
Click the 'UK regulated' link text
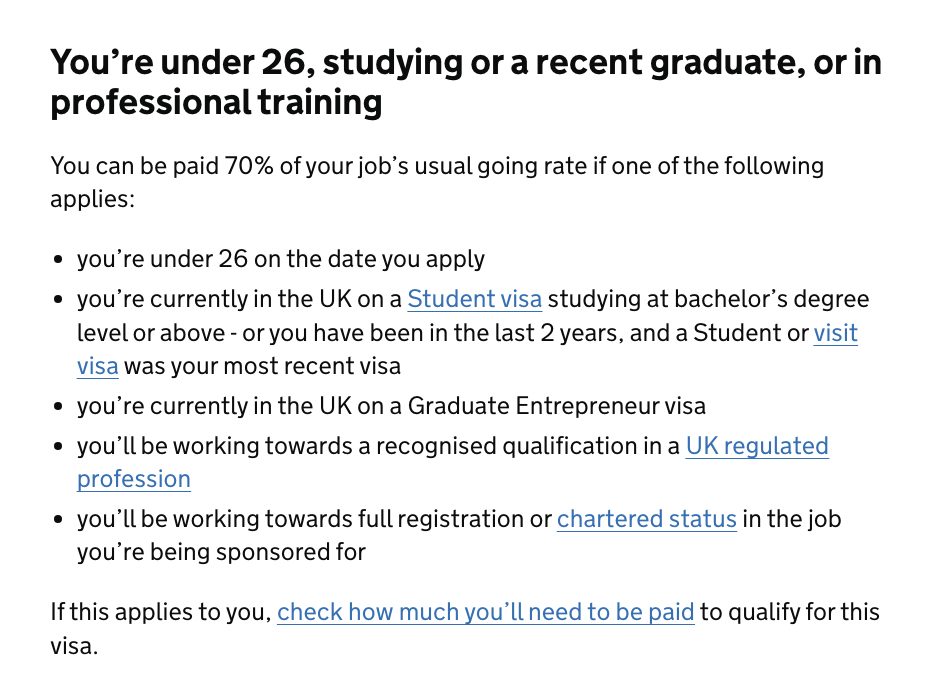click(757, 446)
